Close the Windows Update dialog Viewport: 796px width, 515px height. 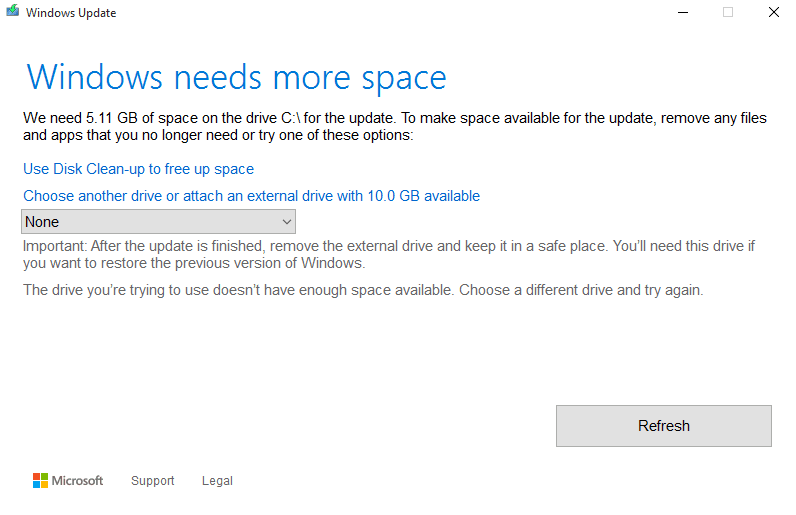pos(773,13)
